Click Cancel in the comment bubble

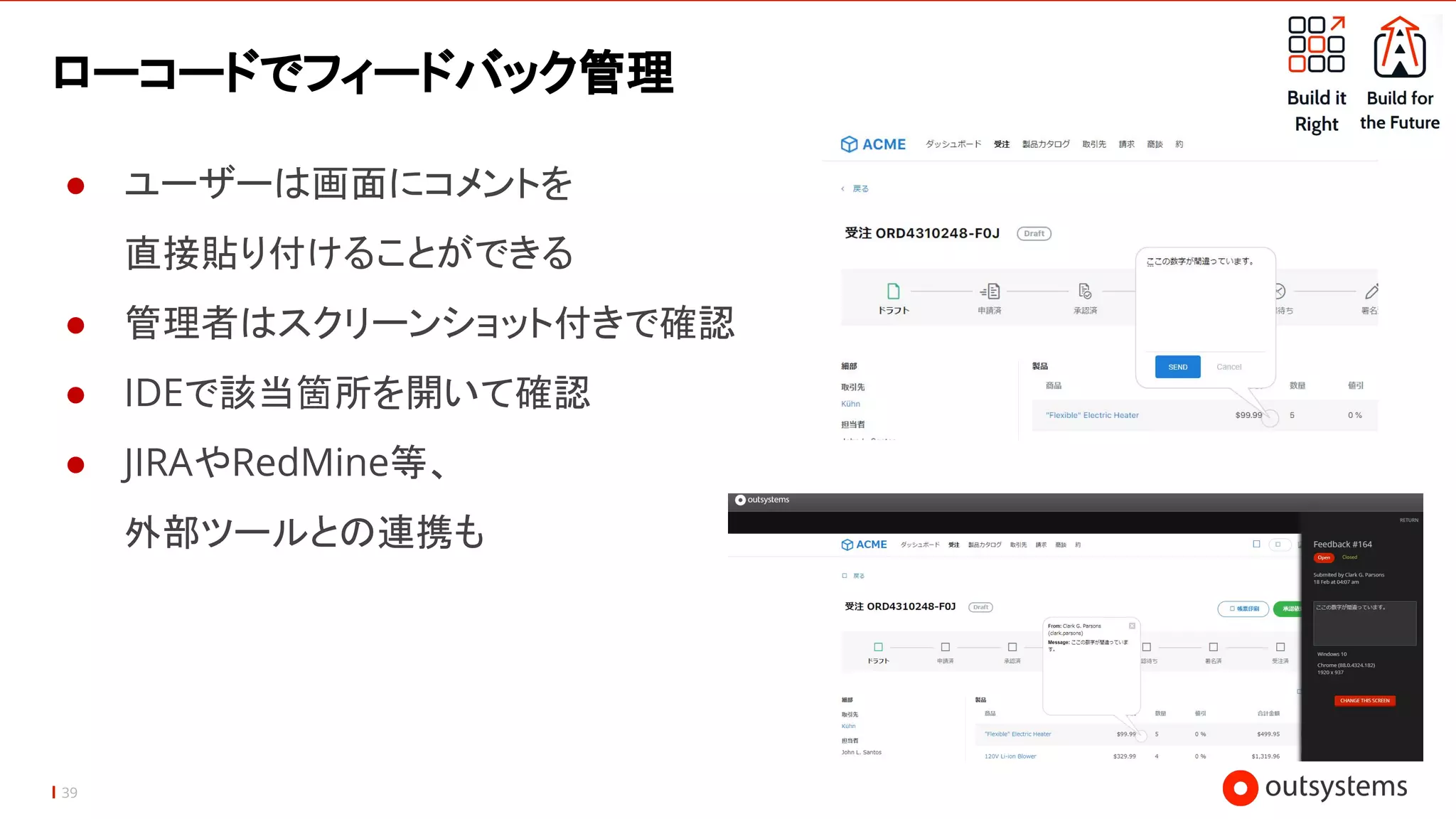(1228, 367)
